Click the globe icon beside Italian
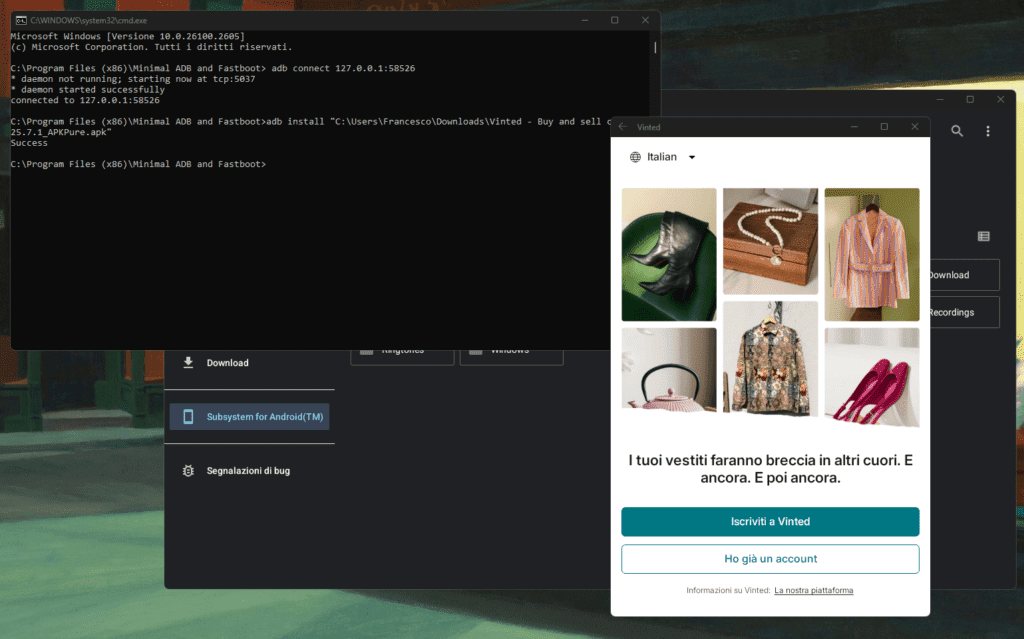This screenshot has height=639, width=1024. [x=635, y=157]
